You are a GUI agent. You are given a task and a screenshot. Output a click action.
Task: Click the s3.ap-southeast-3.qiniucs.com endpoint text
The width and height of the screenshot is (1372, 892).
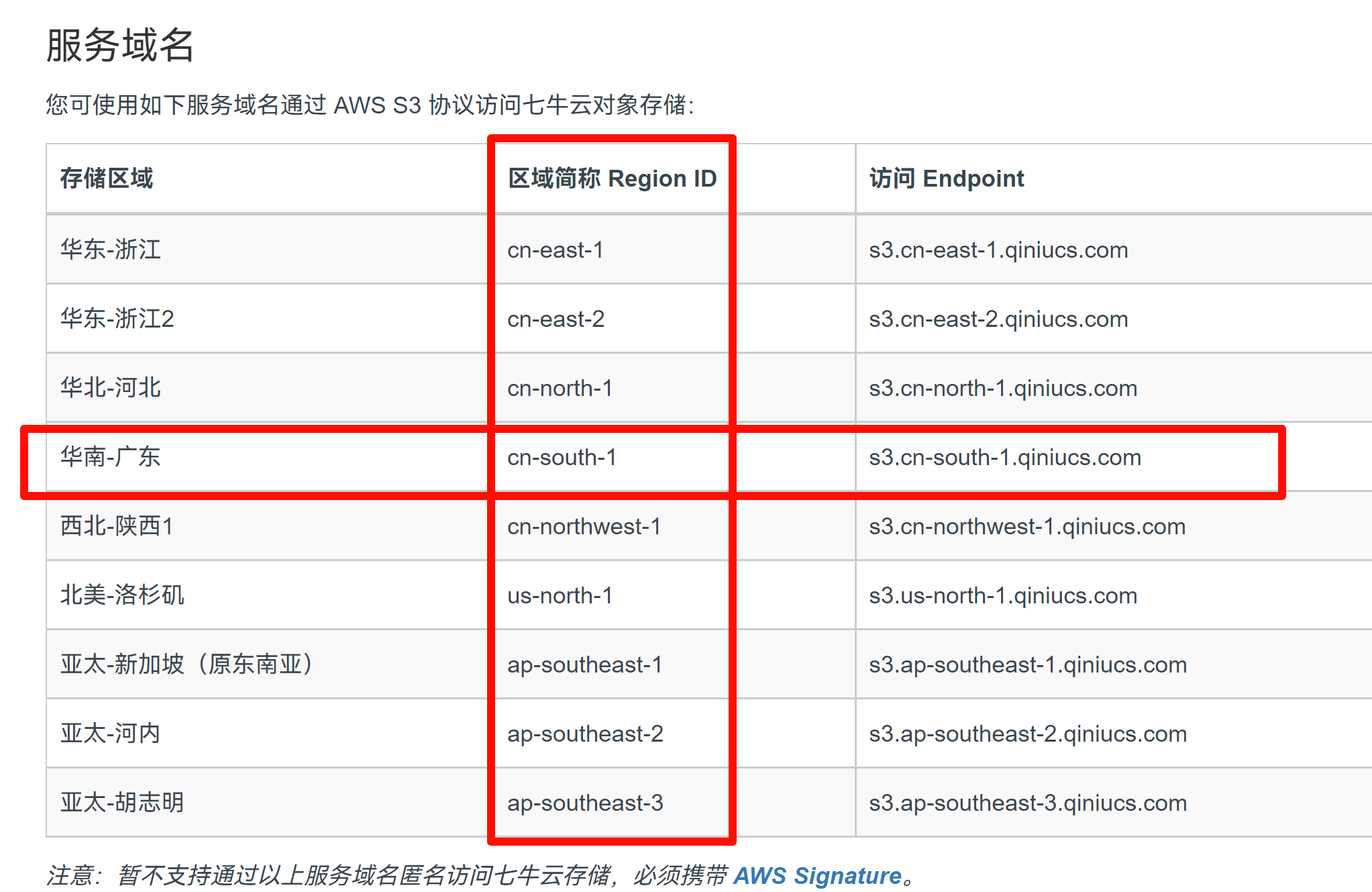(x=1027, y=803)
